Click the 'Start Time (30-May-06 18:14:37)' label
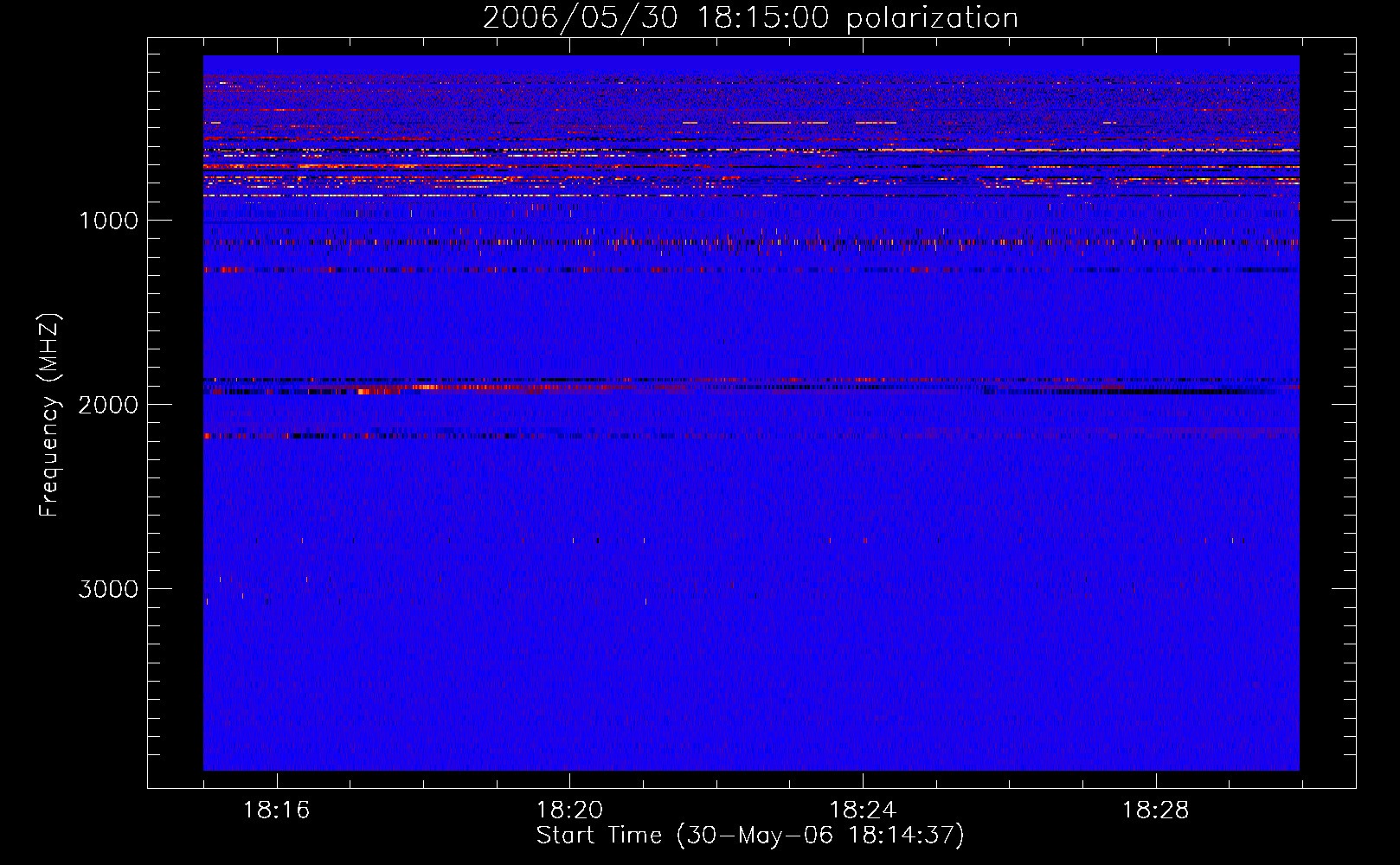 tap(750, 836)
